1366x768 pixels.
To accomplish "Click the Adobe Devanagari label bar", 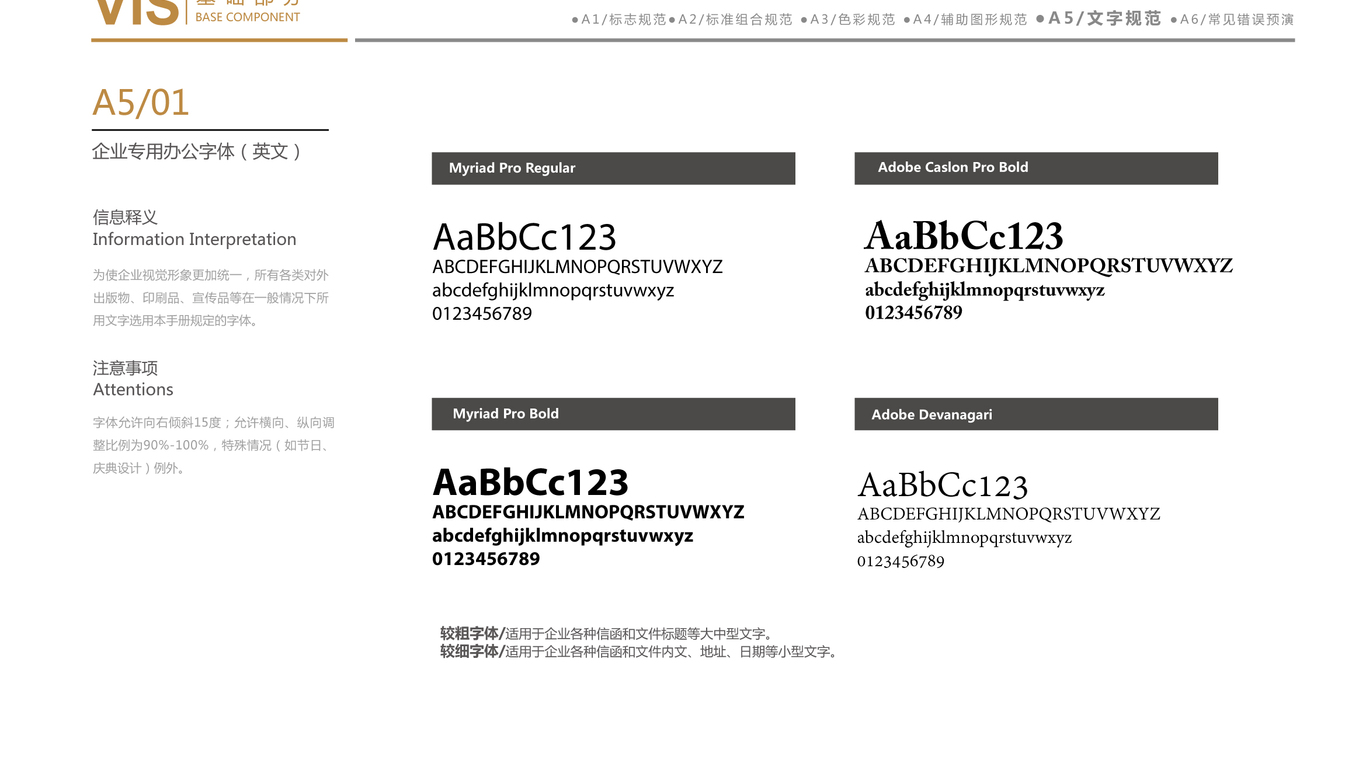I will tap(1036, 414).
